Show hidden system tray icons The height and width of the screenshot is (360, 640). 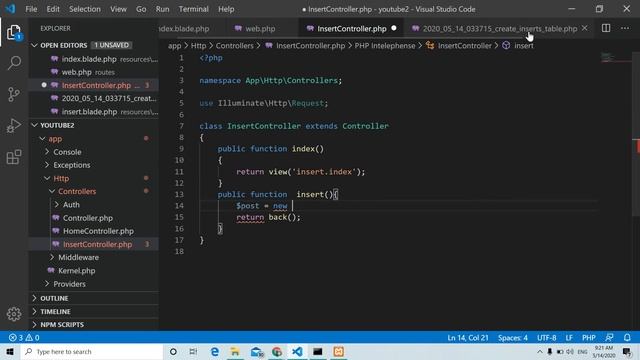point(540,351)
